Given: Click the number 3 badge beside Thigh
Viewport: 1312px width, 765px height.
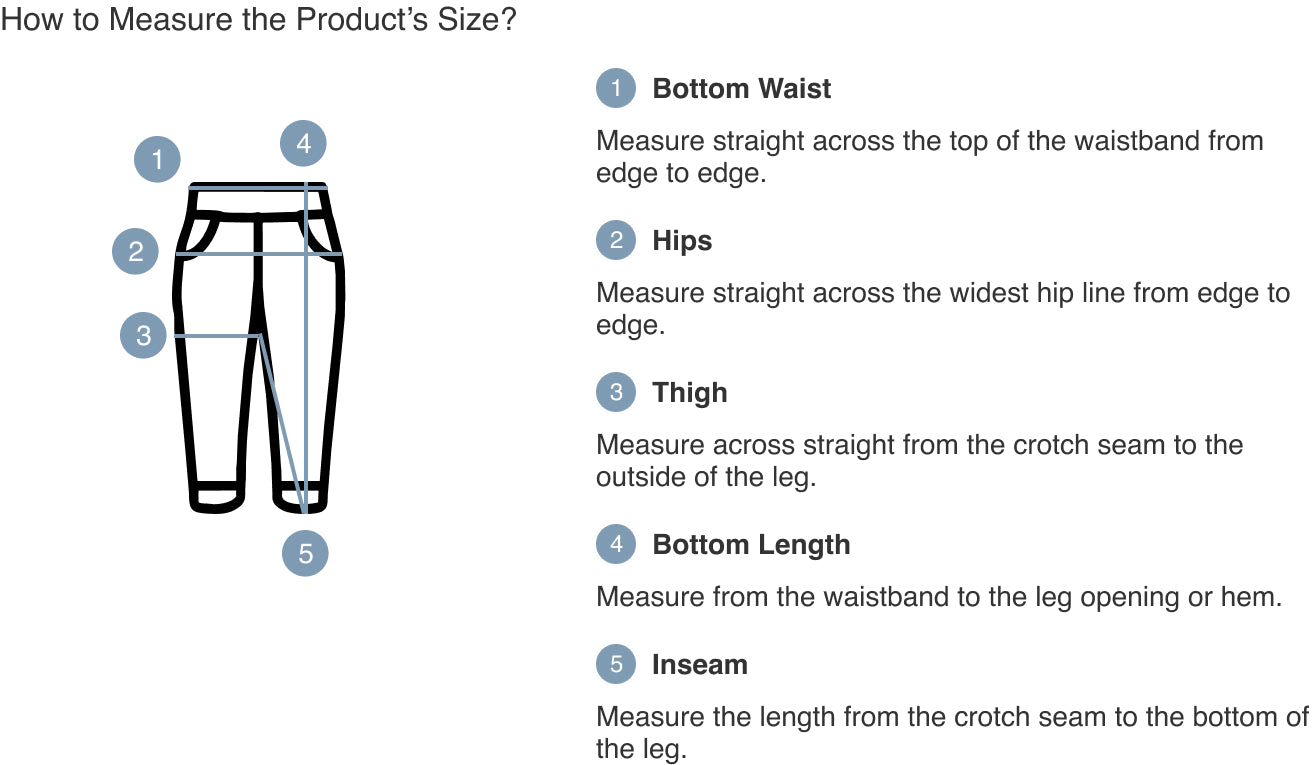Looking at the screenshot, I should coord(616,392).
